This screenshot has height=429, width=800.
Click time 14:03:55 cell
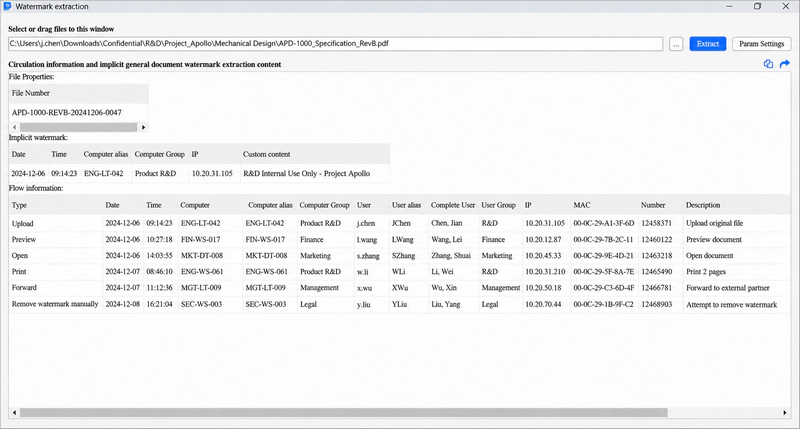159,256
